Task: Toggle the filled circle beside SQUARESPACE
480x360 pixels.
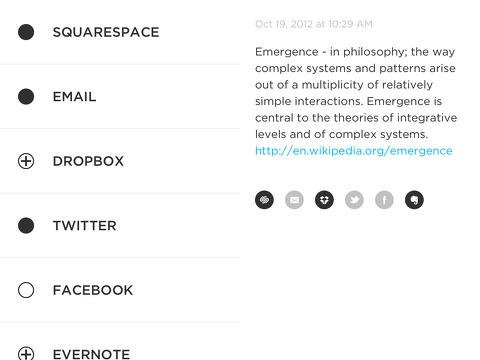Action: coord(26,32)
